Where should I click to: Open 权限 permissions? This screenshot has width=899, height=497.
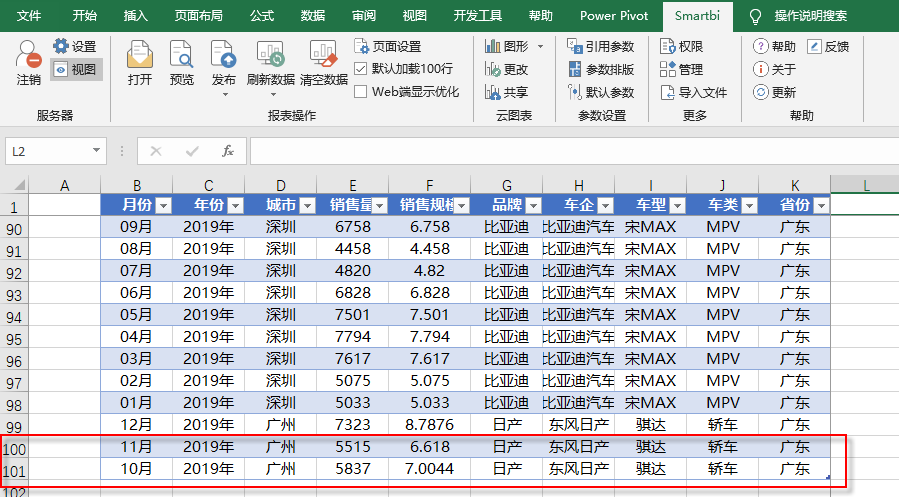tap(681, 46)
